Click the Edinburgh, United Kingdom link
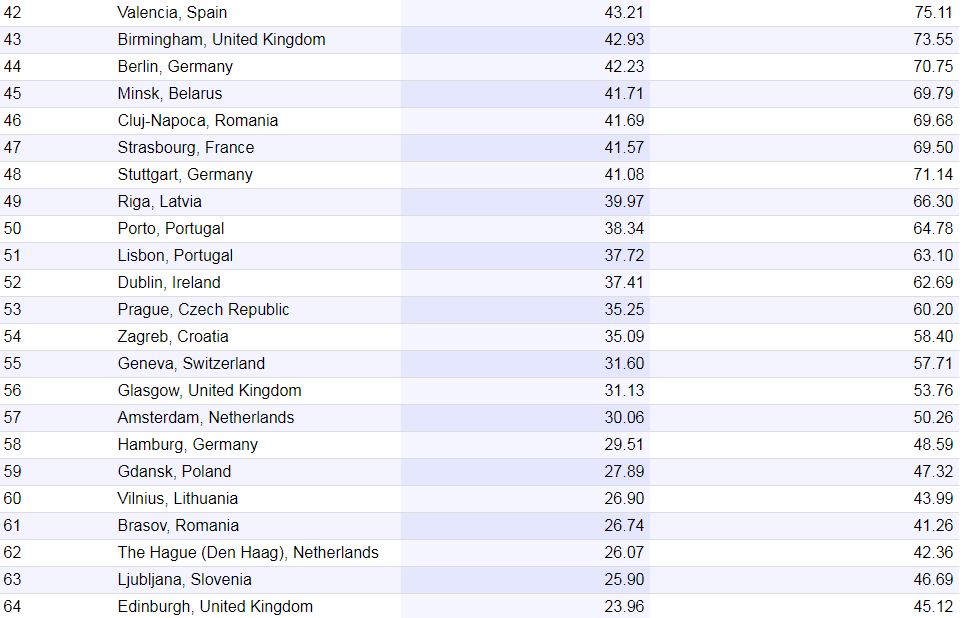 215,607
